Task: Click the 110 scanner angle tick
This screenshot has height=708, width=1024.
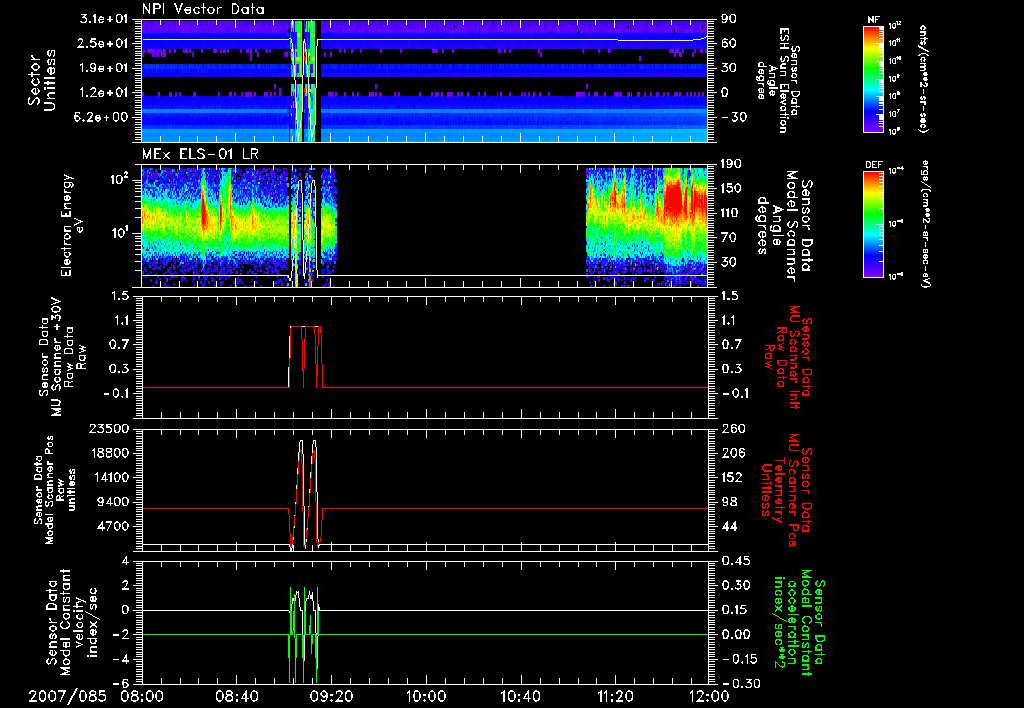Action: pos(732,213)
